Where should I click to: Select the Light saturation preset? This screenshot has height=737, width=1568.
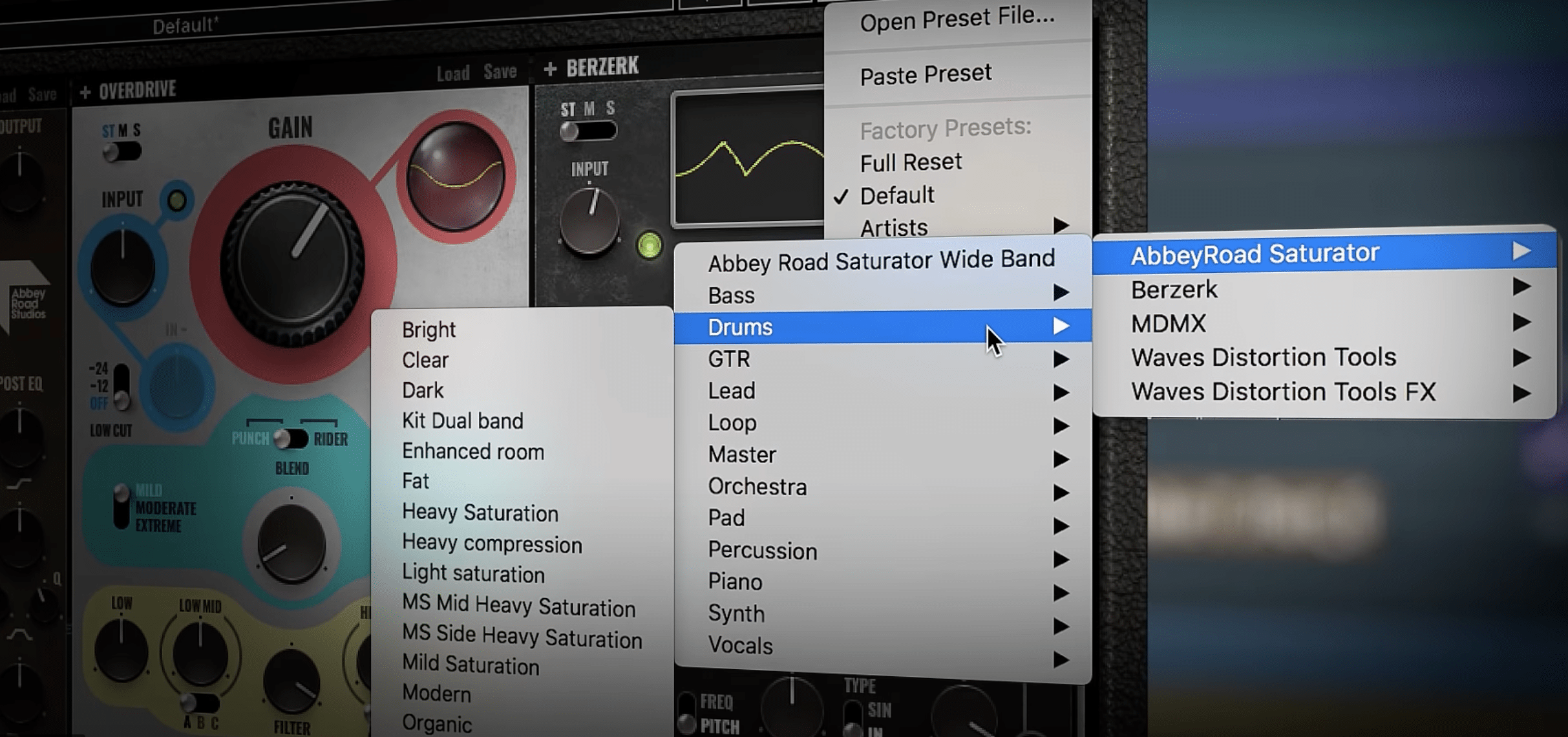click(x=522, y=574)
